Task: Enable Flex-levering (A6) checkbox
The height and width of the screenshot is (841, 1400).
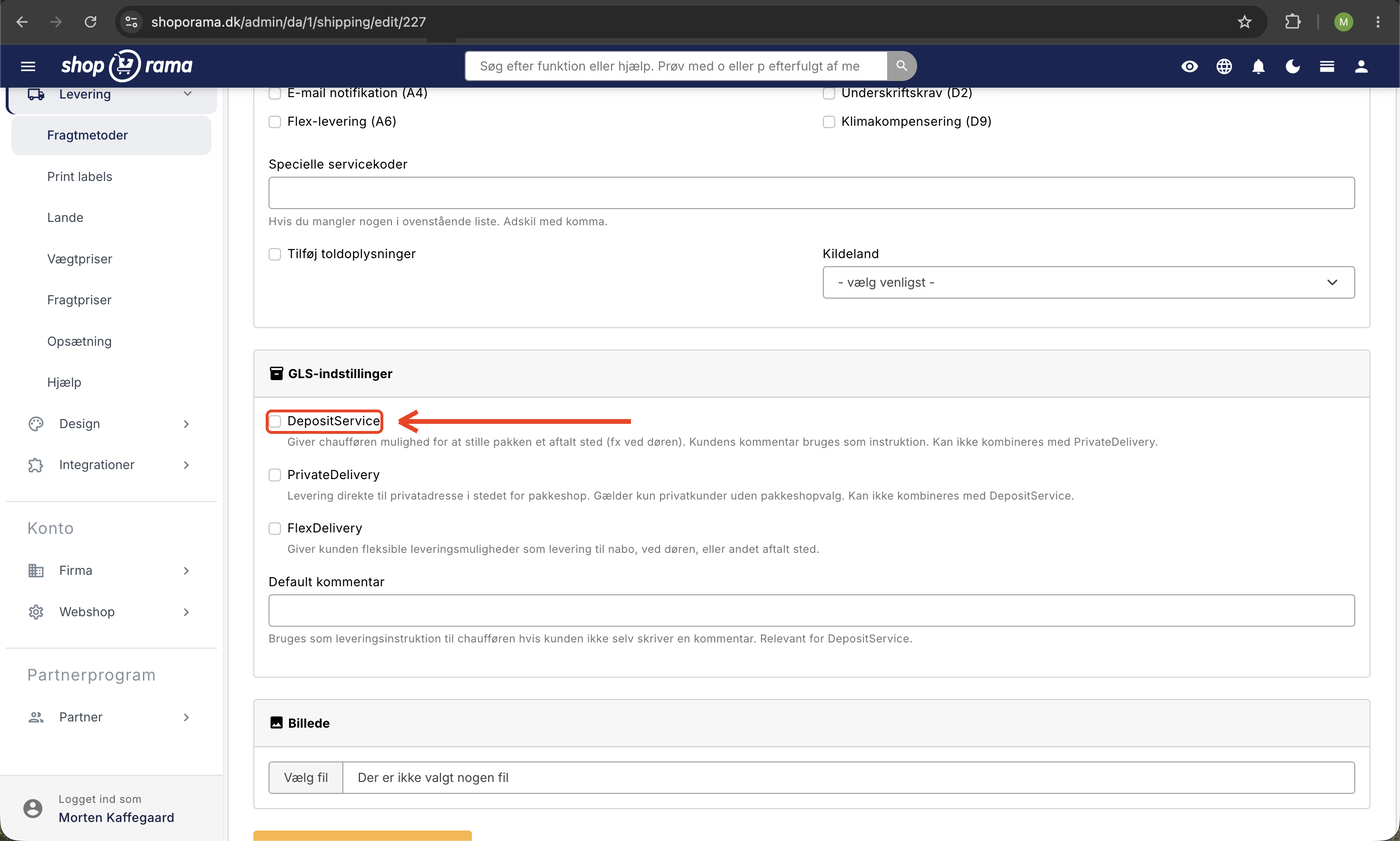Action: click(275, 122)
